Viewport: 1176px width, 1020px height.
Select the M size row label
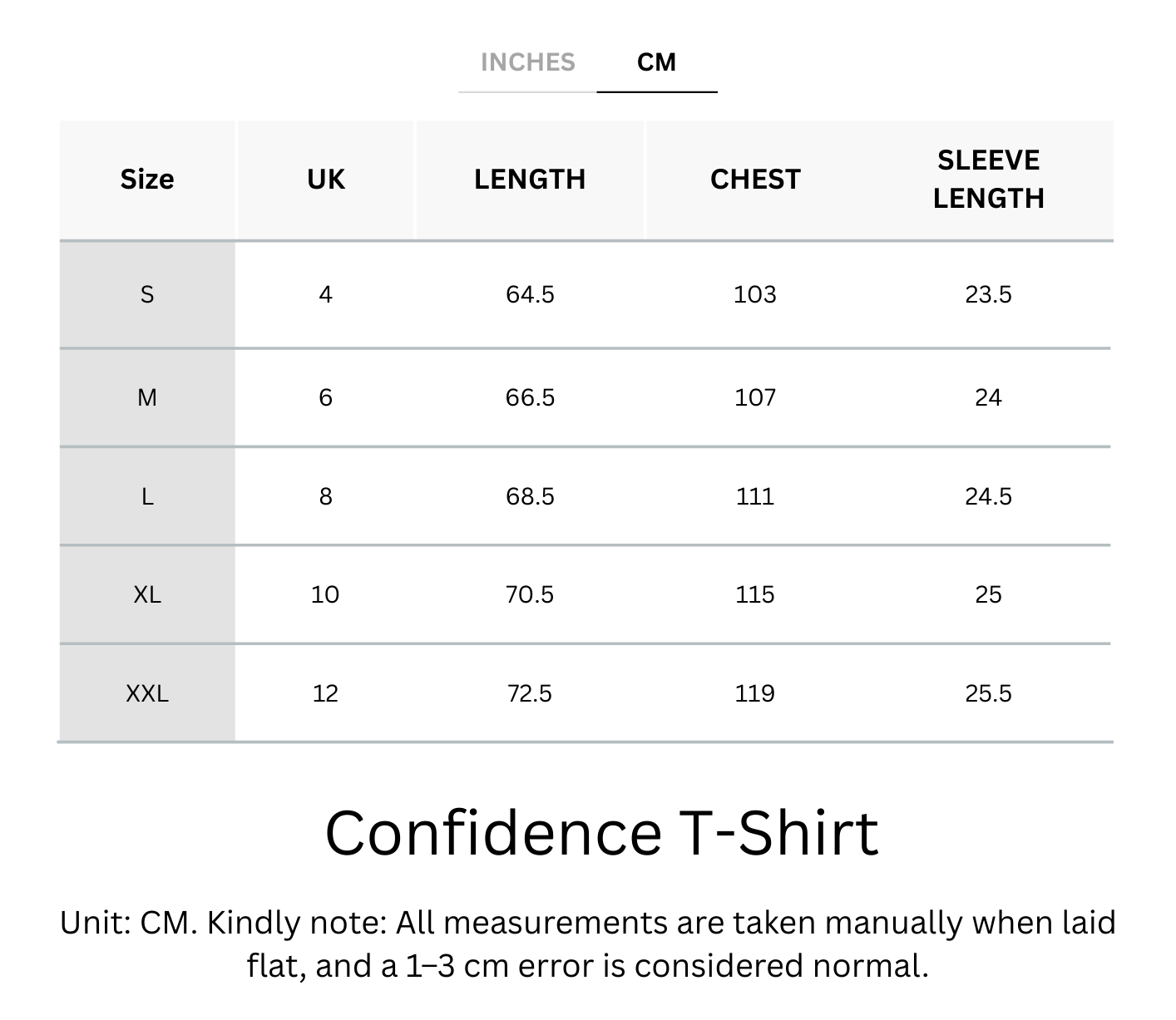click(x=147, y=397)
